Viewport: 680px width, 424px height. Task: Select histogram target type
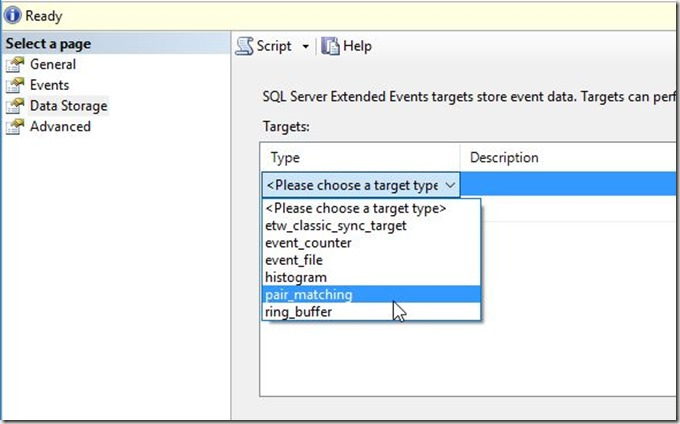371,277
